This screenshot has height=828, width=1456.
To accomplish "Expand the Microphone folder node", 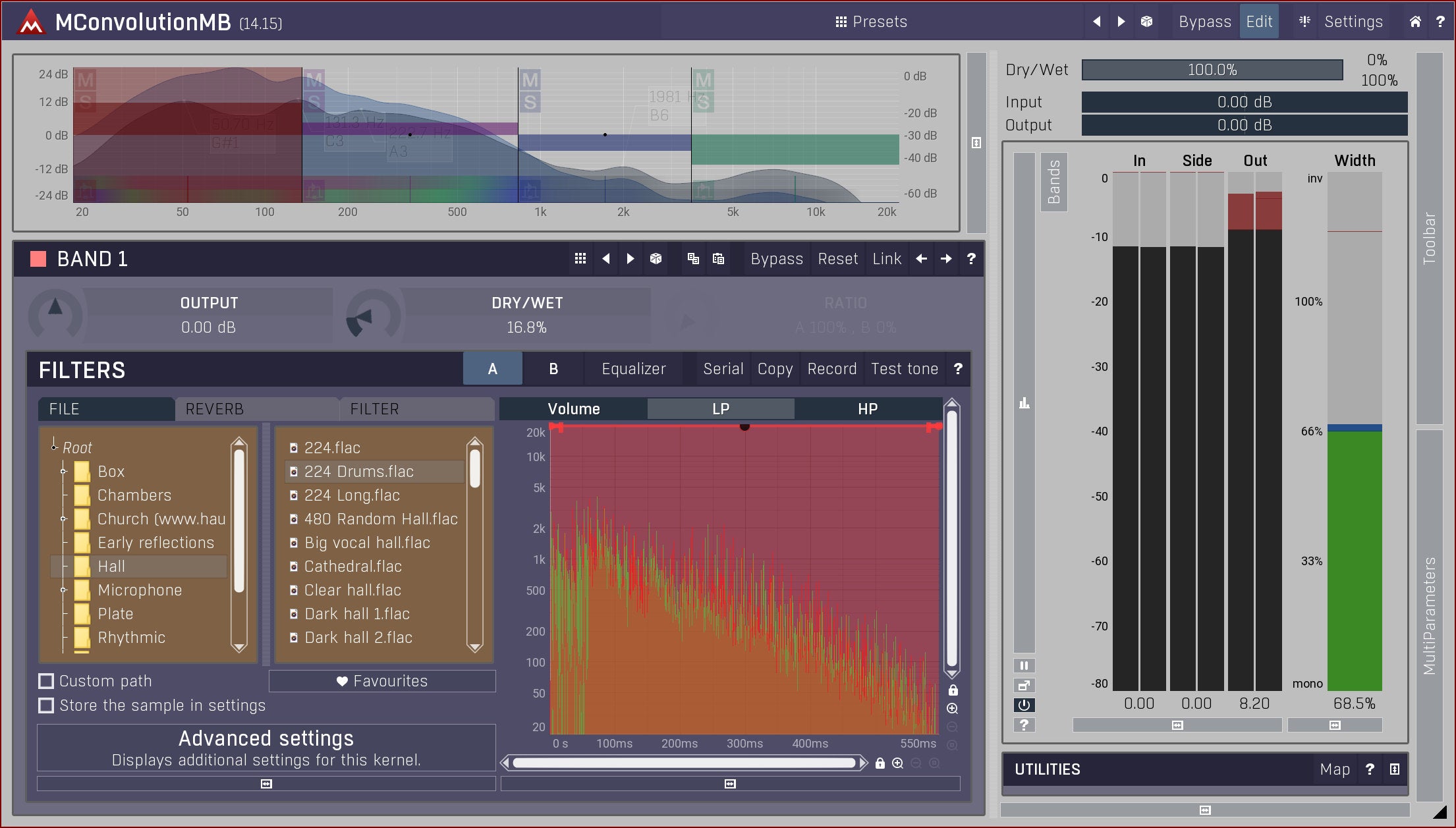I will click(x=64, y=590).
